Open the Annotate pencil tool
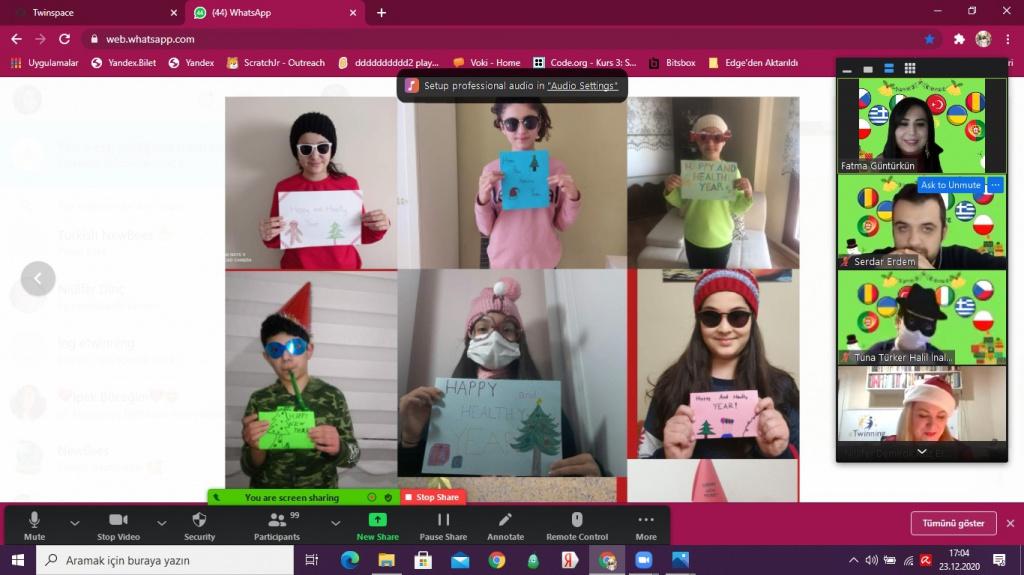The height and width of the screenshot is (575, 1024). coord(505,525)
